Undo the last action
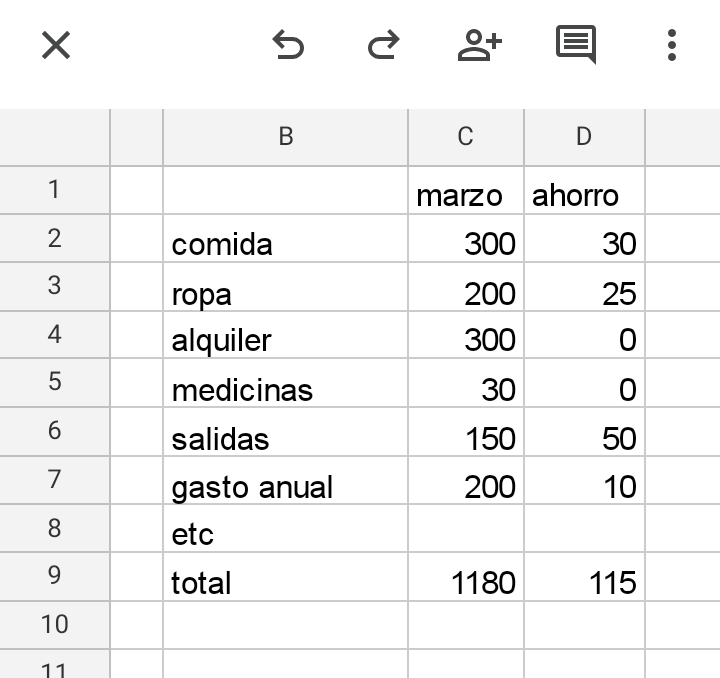This screenshot has width=720, height=678. coord(288,45)
